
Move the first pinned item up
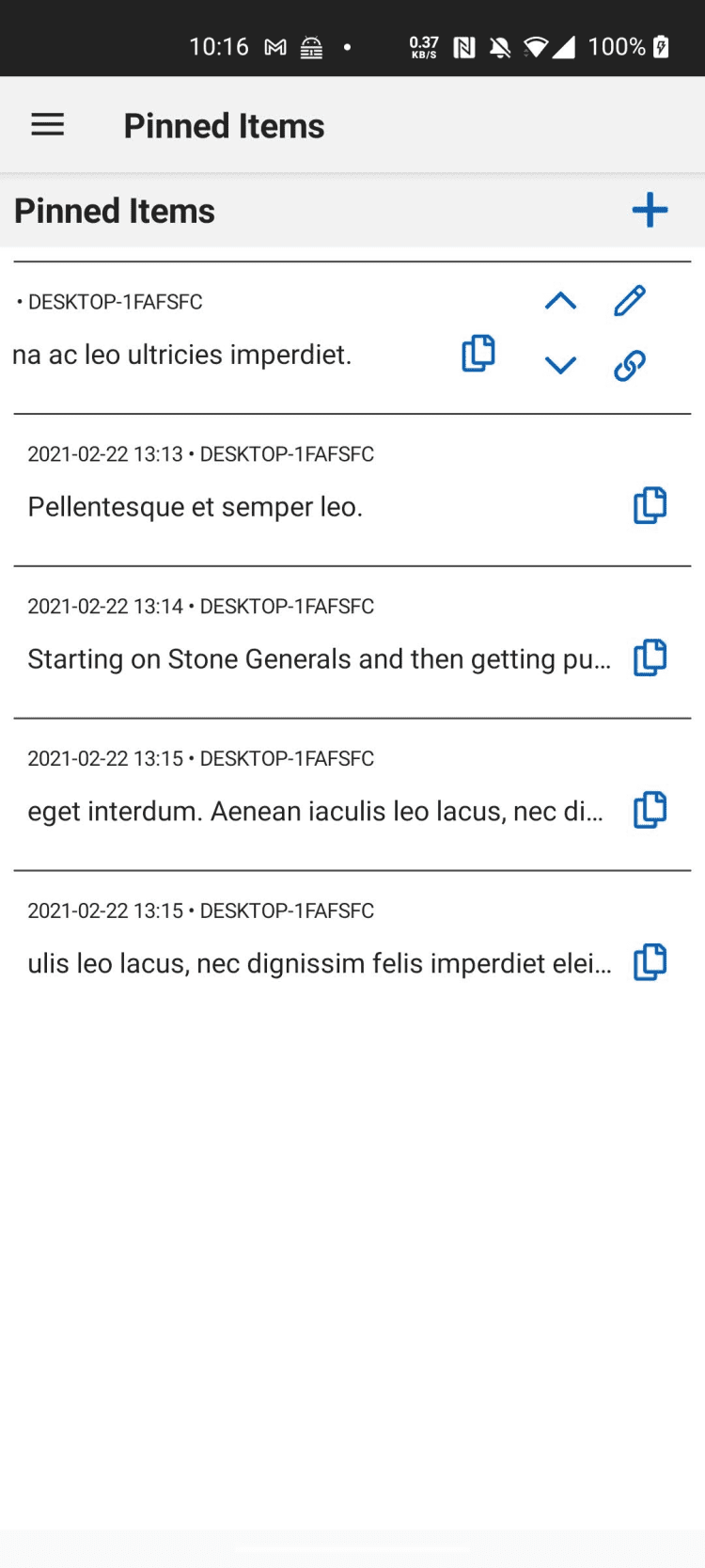tap(560, 301)
